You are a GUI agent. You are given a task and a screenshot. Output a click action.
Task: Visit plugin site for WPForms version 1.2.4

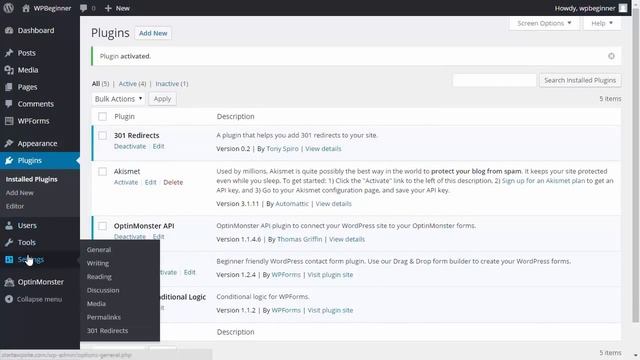330,275
